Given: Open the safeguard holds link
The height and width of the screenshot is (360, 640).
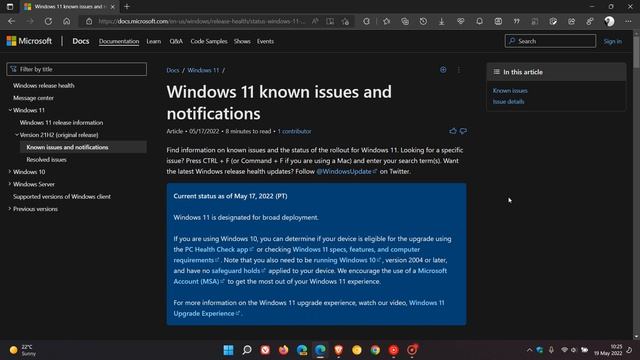Looking at the screenshot, I should coord(238,271).
